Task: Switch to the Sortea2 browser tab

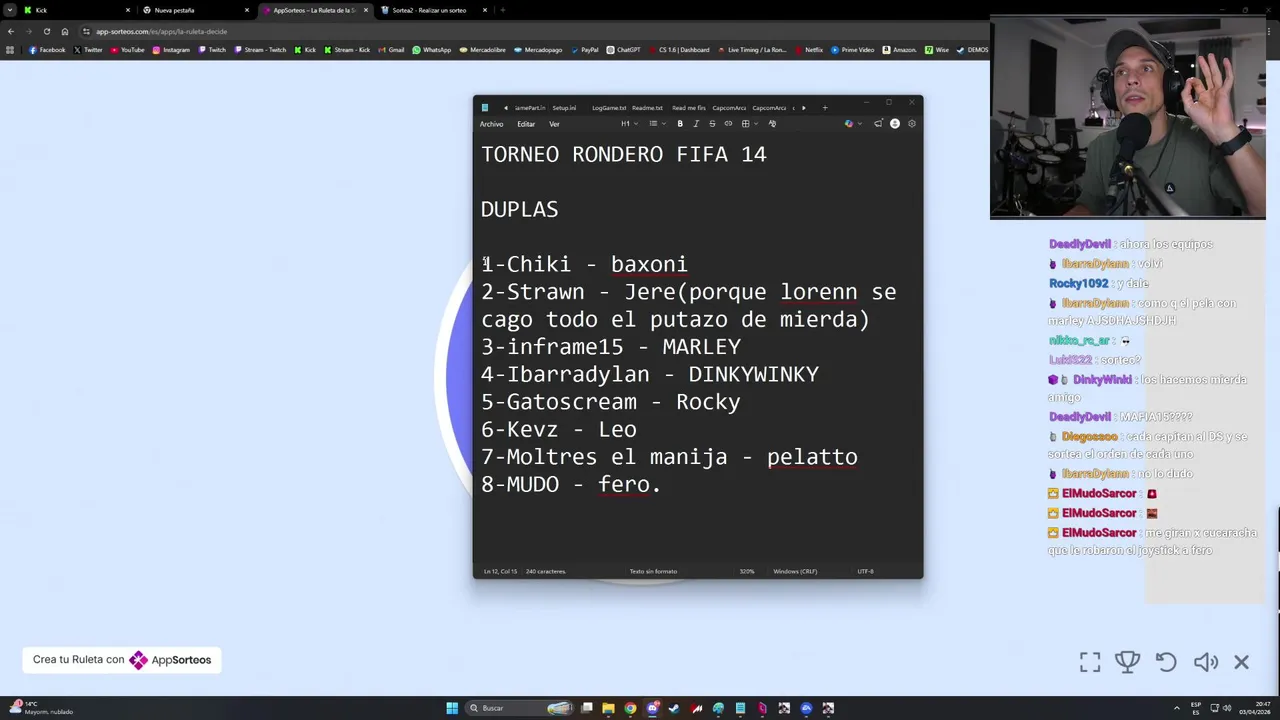Action: tap(433, 10)
